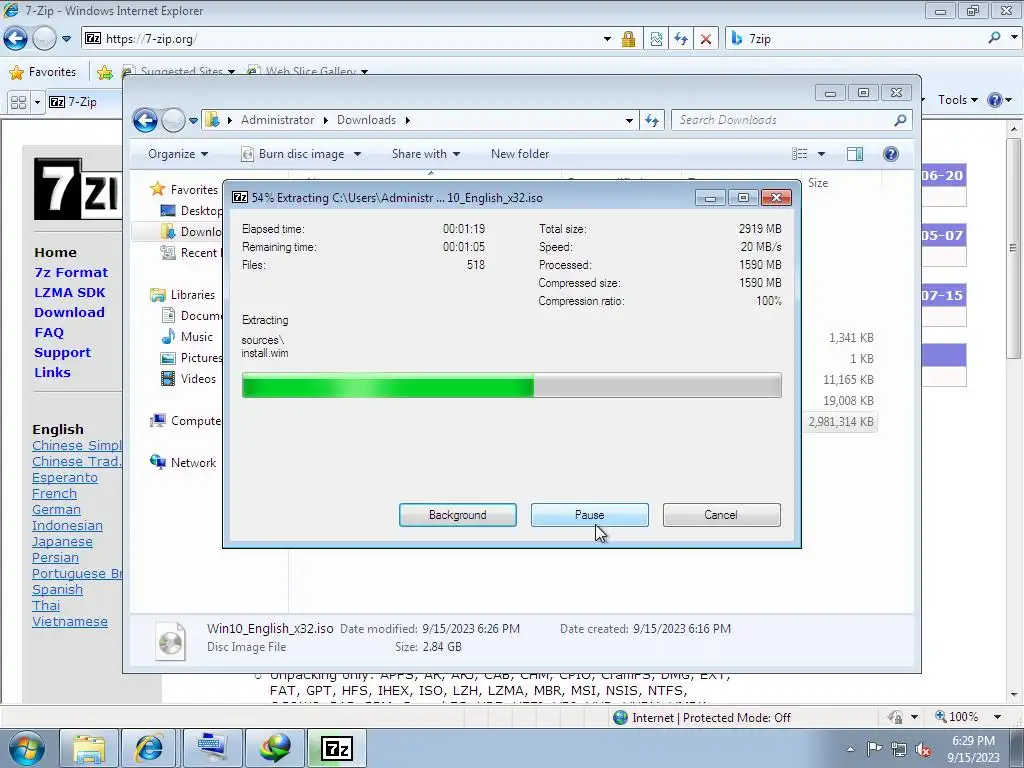Open the Download link on 7-zip.org
1024x768 pixels.
pos(69,312)
